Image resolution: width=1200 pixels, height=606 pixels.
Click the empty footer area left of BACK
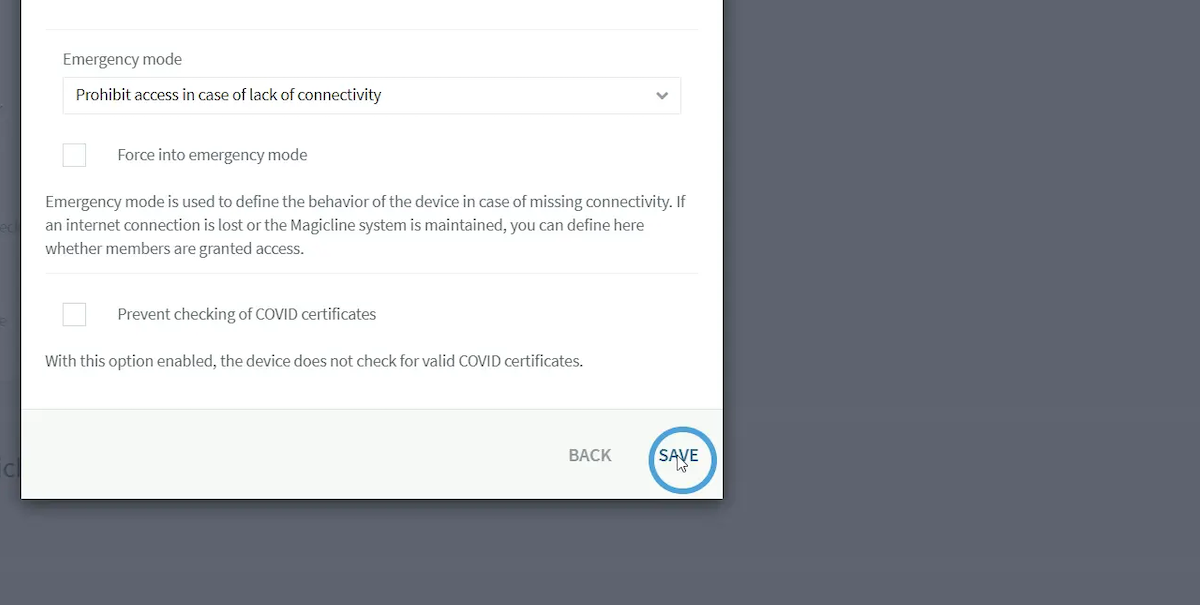(x=280, y=456)
